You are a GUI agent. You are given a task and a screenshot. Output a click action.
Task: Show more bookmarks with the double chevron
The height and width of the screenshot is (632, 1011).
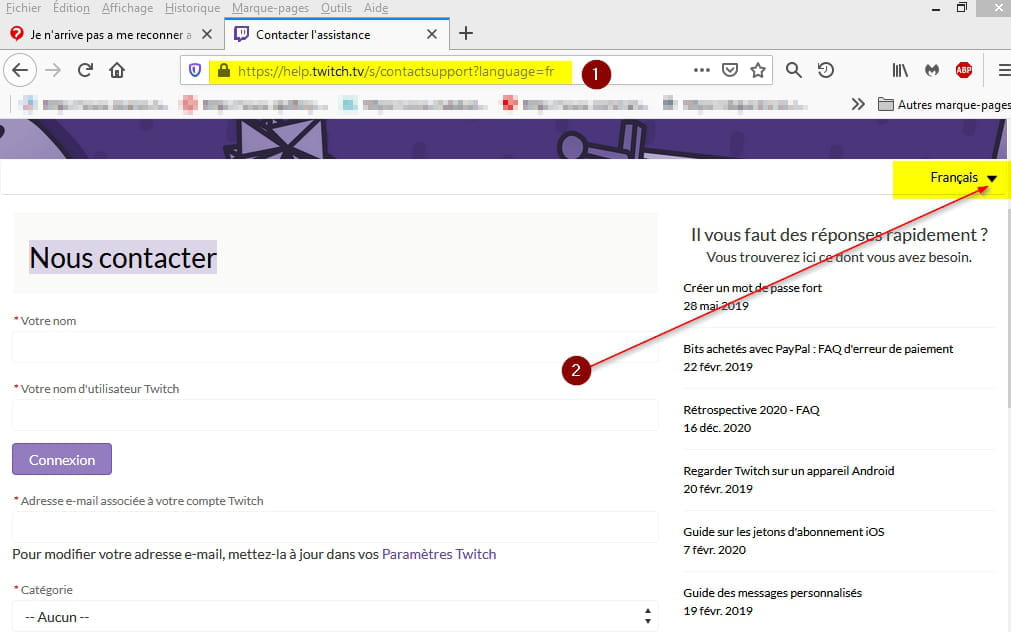[858, 104]
